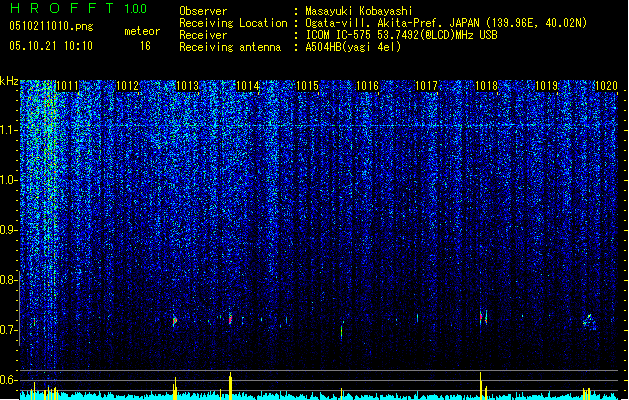Select the 1014 time marker
Image resolution: width=629 pixels, height=400 pixels.
point(248,86)
